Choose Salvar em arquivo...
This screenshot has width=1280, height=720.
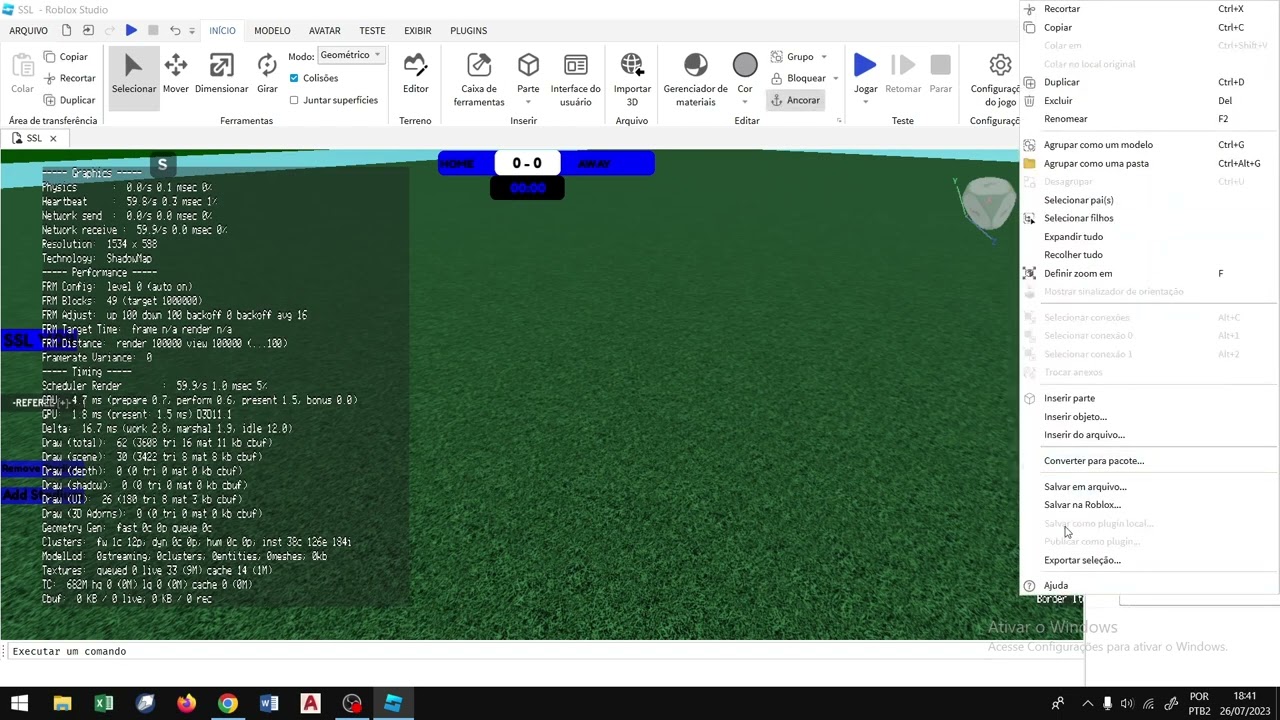pyautogui.click(x=1150, y=487)
